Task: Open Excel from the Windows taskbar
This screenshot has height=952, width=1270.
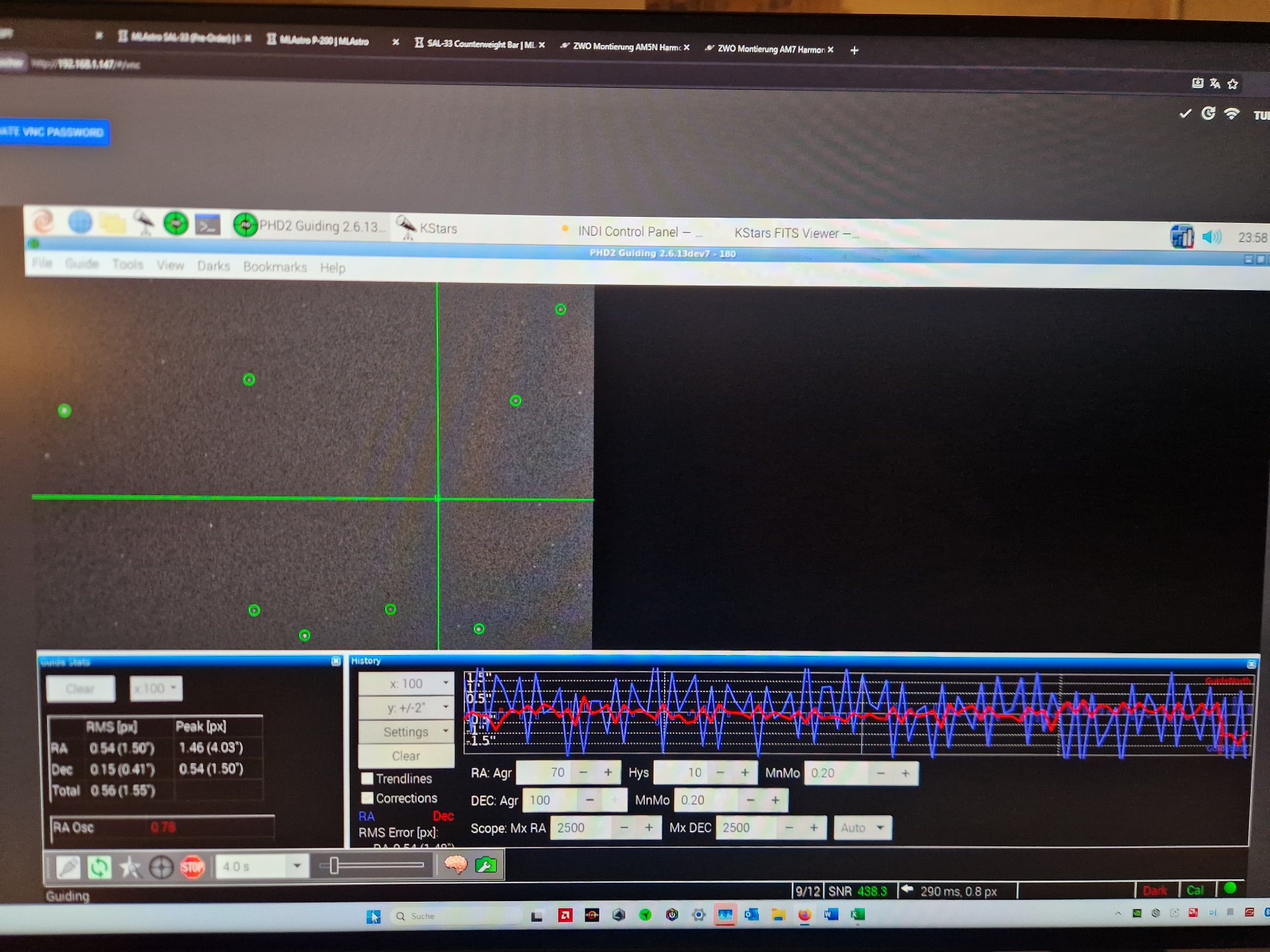Action: tap(858, 915)
